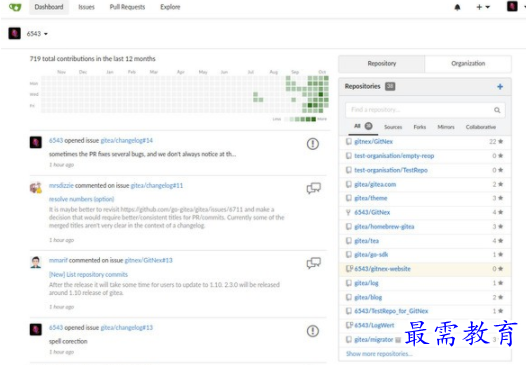Open the gitea/homebrew-gitea repository
The height and width of the screenshot is (365, 526).
(x=384, y=227)
